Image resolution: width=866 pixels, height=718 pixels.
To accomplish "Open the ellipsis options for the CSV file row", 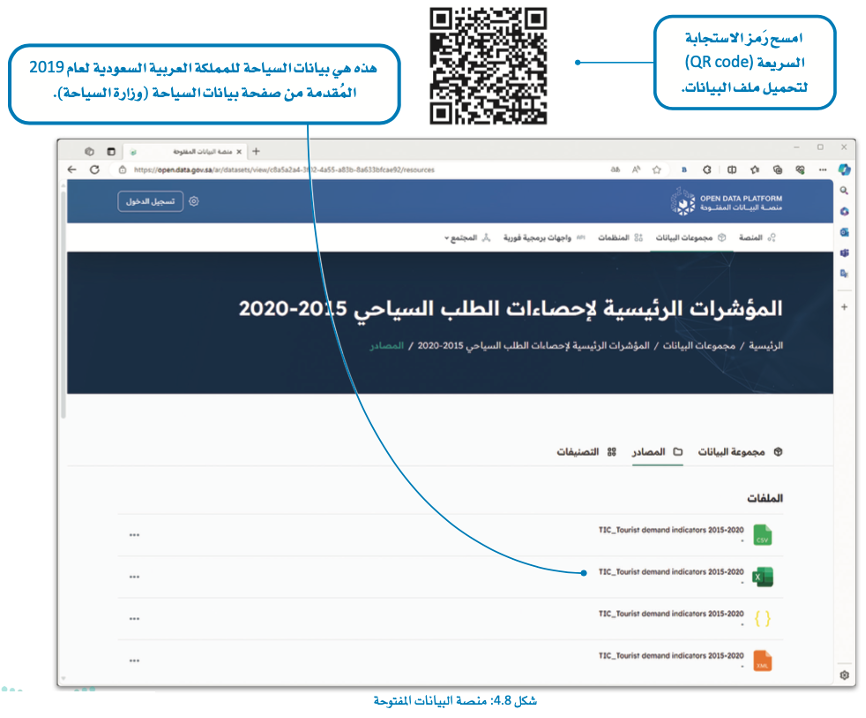I will coord(134,535).
